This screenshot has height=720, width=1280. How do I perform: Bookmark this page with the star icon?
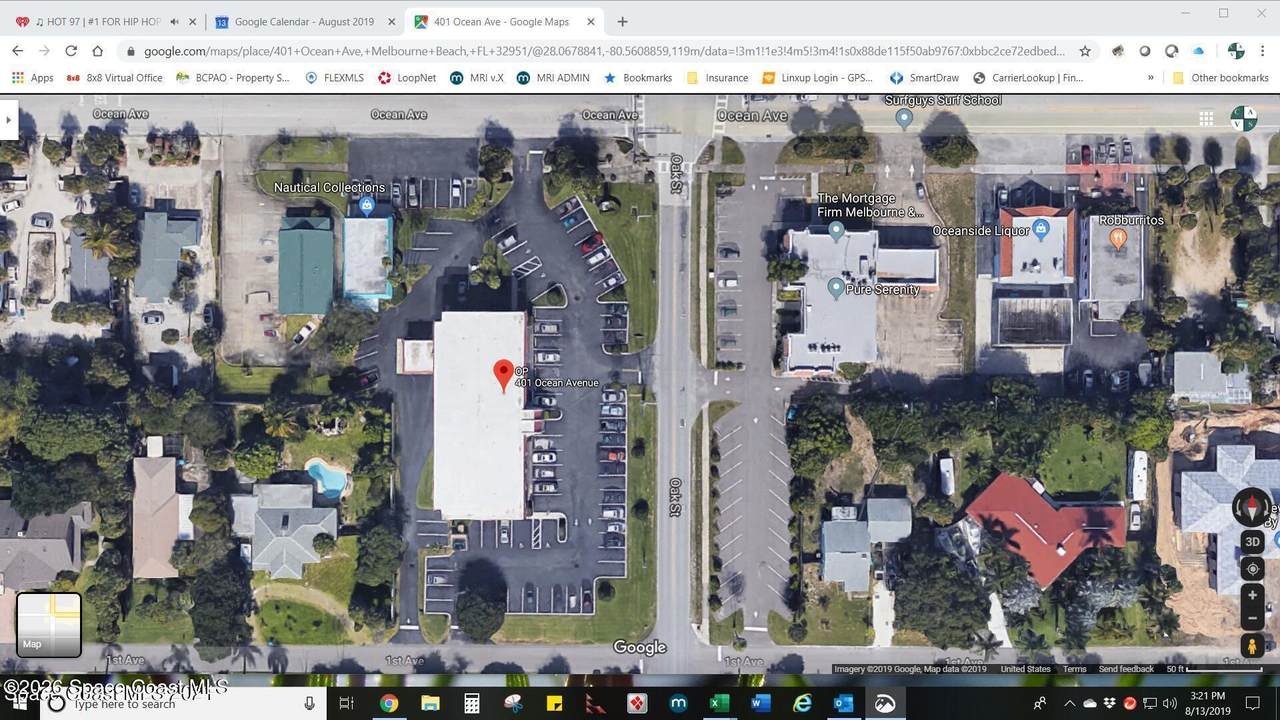[1085, 51]
